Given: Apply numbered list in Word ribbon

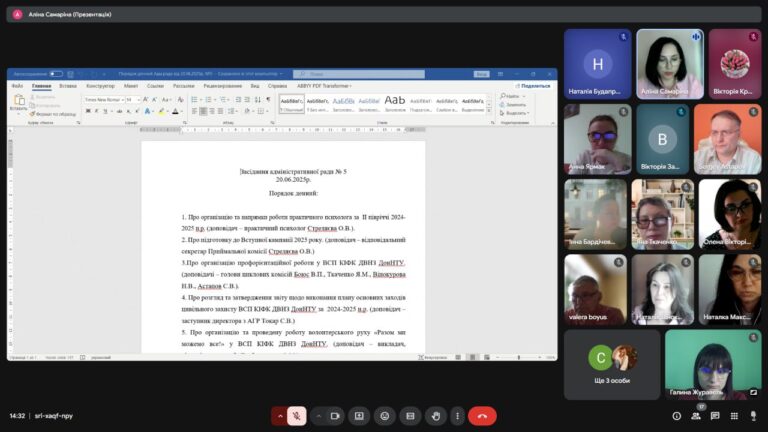Looking at the screenshot, I should (208, 99).
